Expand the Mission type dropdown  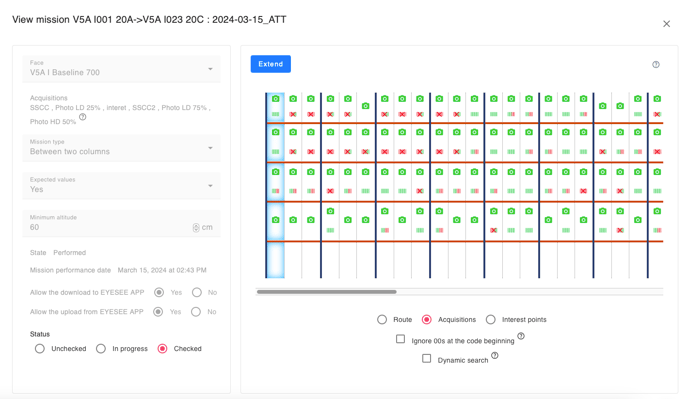(x=122, y=148)
